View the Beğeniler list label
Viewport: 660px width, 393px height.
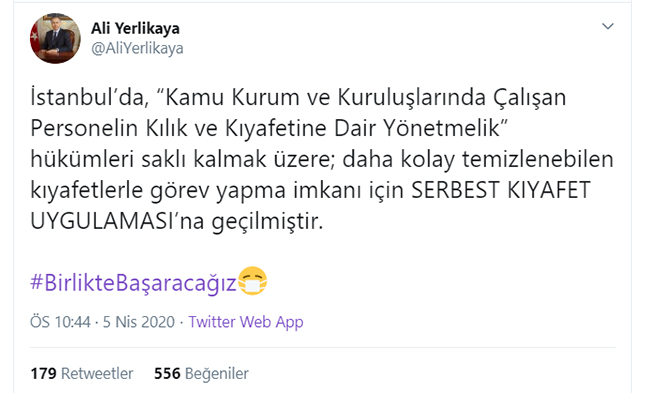217,373
